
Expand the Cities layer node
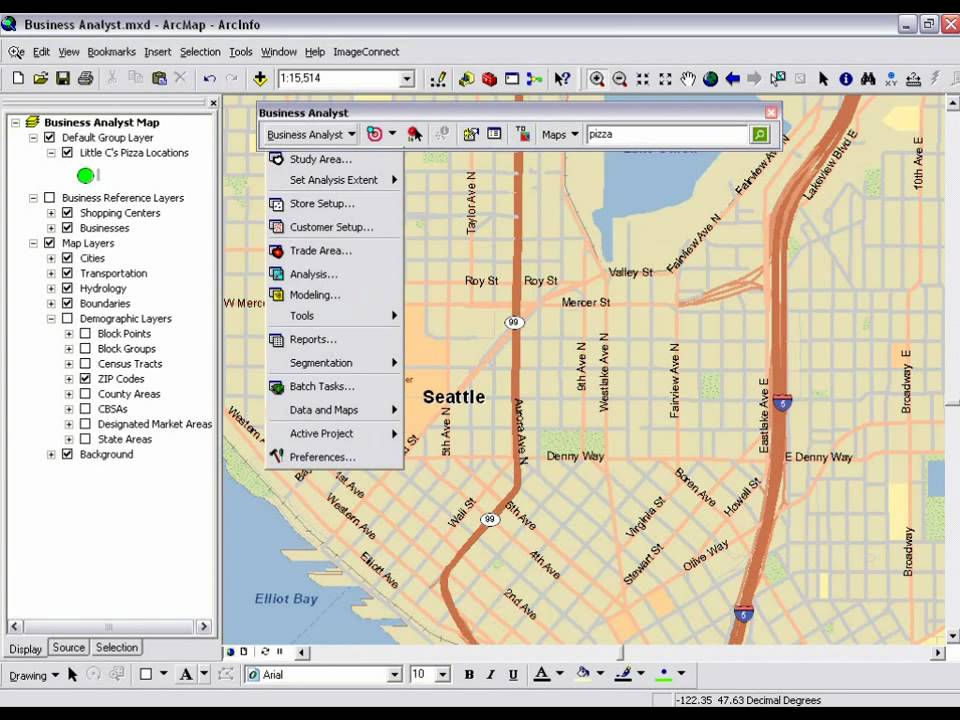(x=51, y=258)
